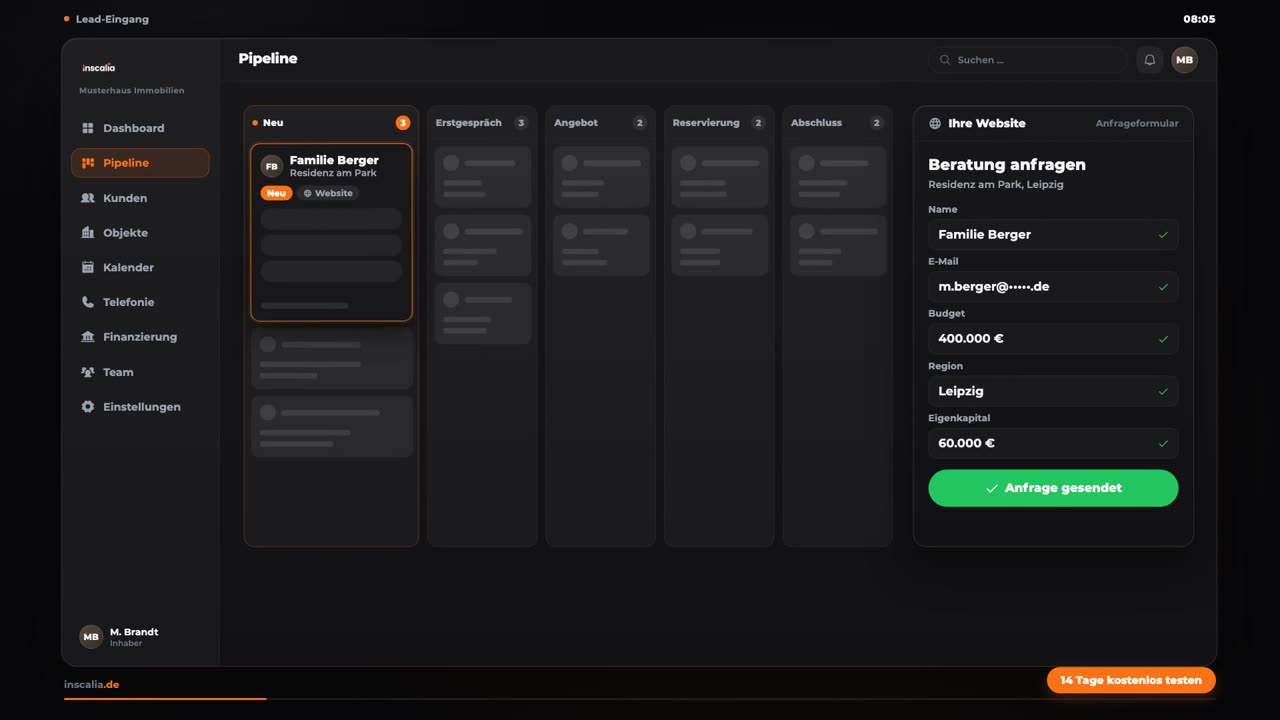1280x720 pixels.
Task: Open the Kalender page
Action: (x=140, y=267)
